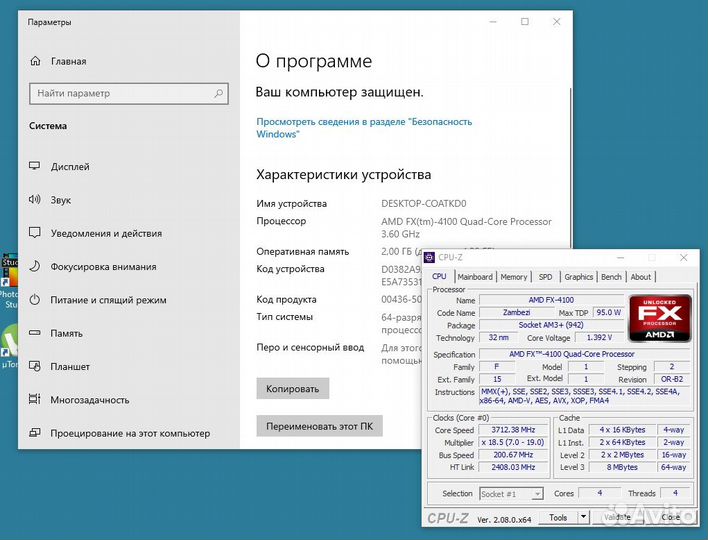Viewport: 708px width, 540px height.
Task: Click the Package value Socket AM3+ (942)
Action: 551,325
